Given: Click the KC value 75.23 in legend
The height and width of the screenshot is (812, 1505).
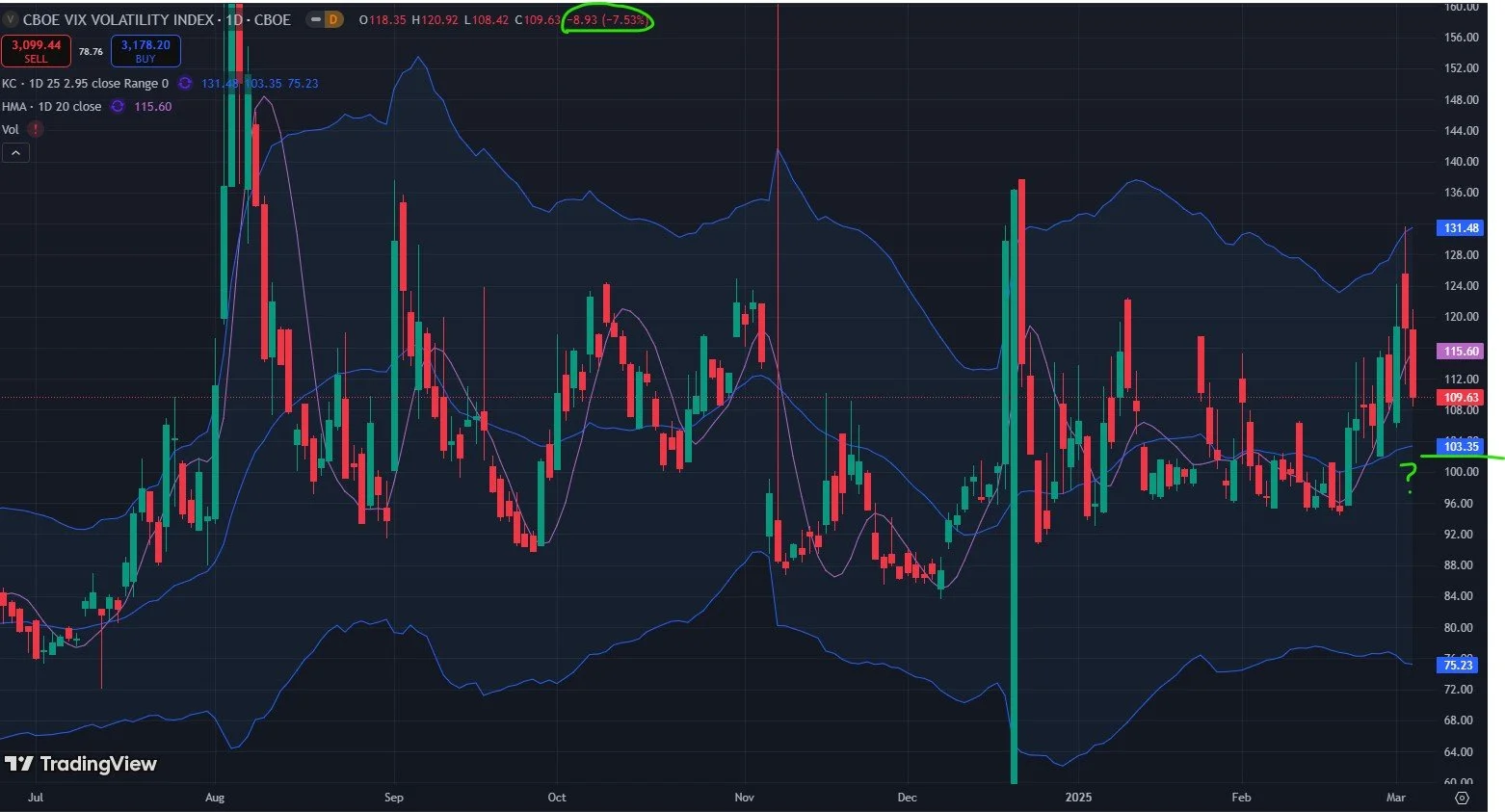Looking at the screenshot, I should [303, 83].
